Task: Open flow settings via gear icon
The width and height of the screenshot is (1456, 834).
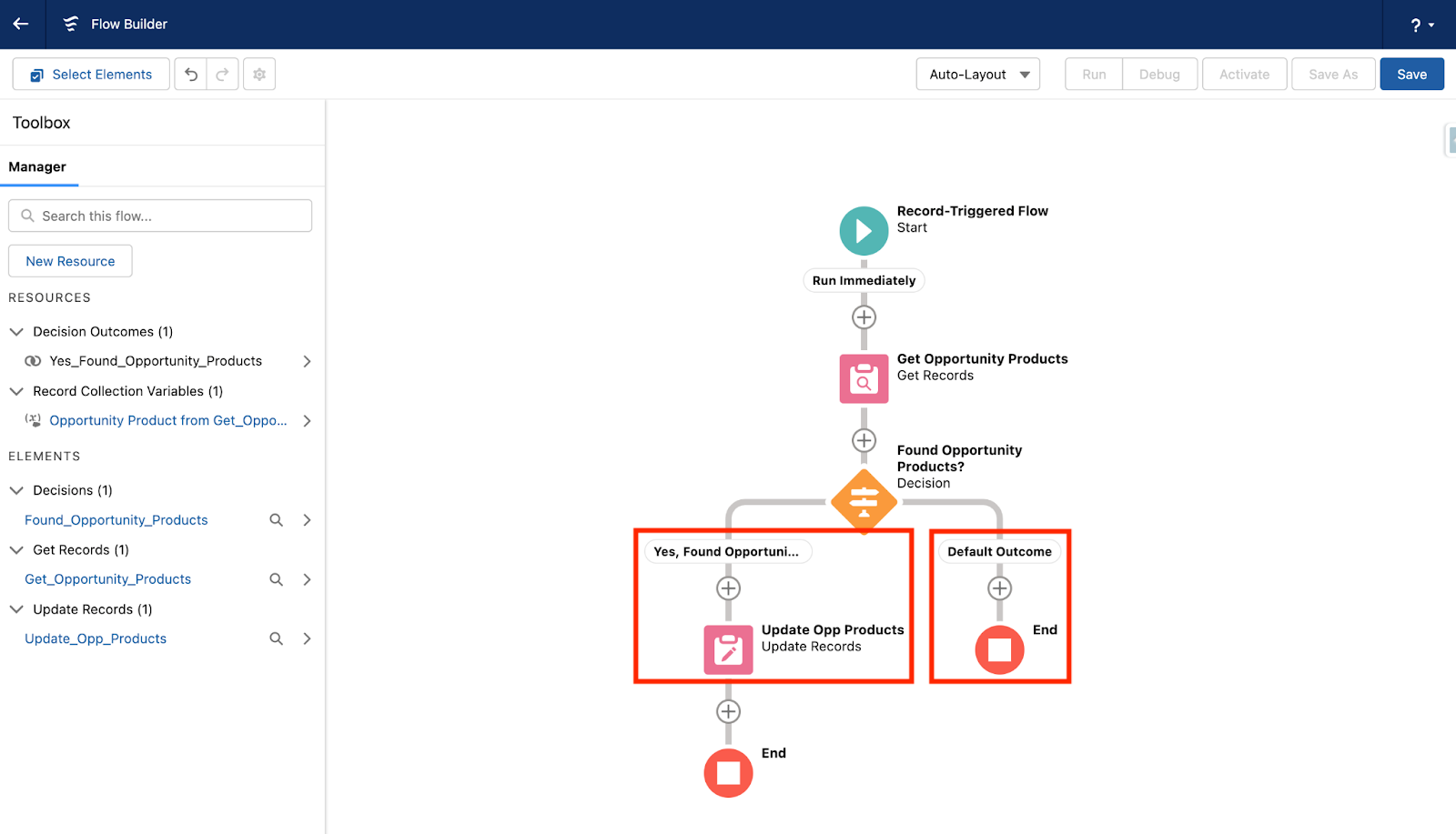Action: [x=258, y=74]
